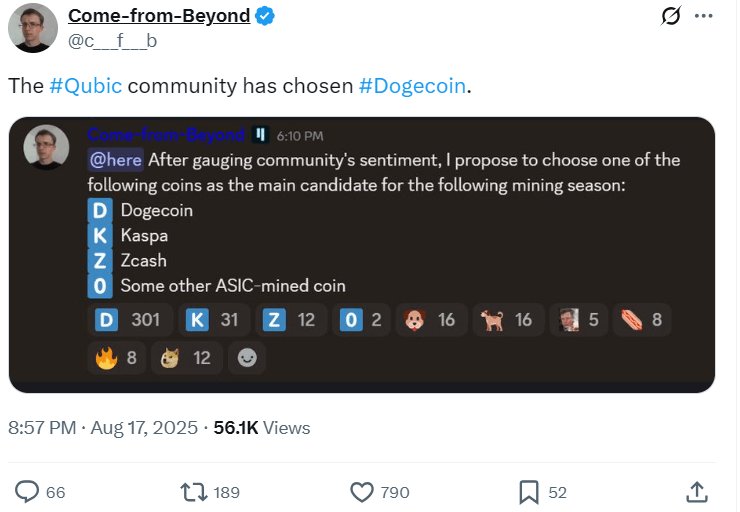
Task: Bookmark this tweet
Action: tap(529, 492)
